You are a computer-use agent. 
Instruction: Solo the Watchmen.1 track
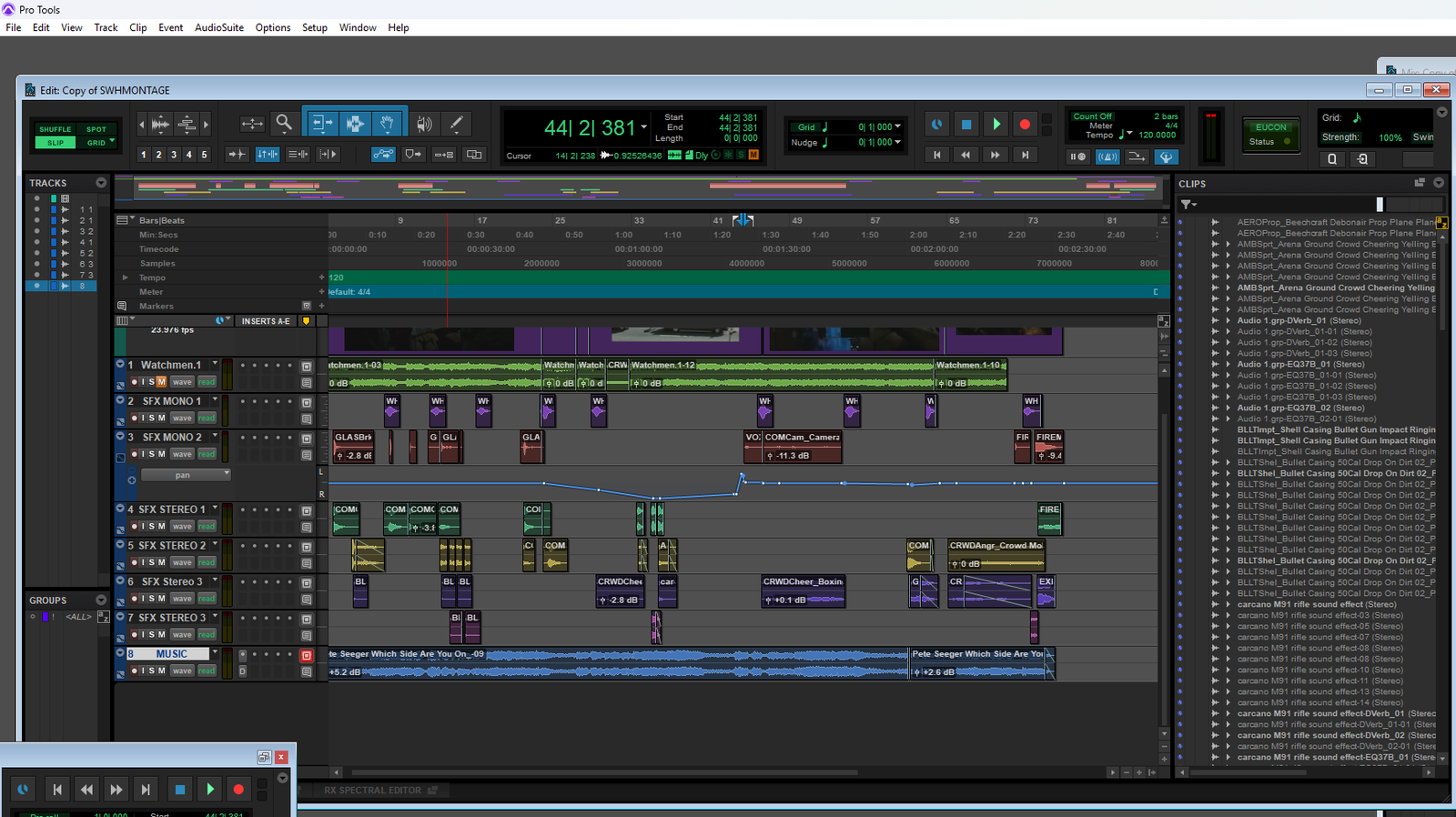click(x=152, y=382)
